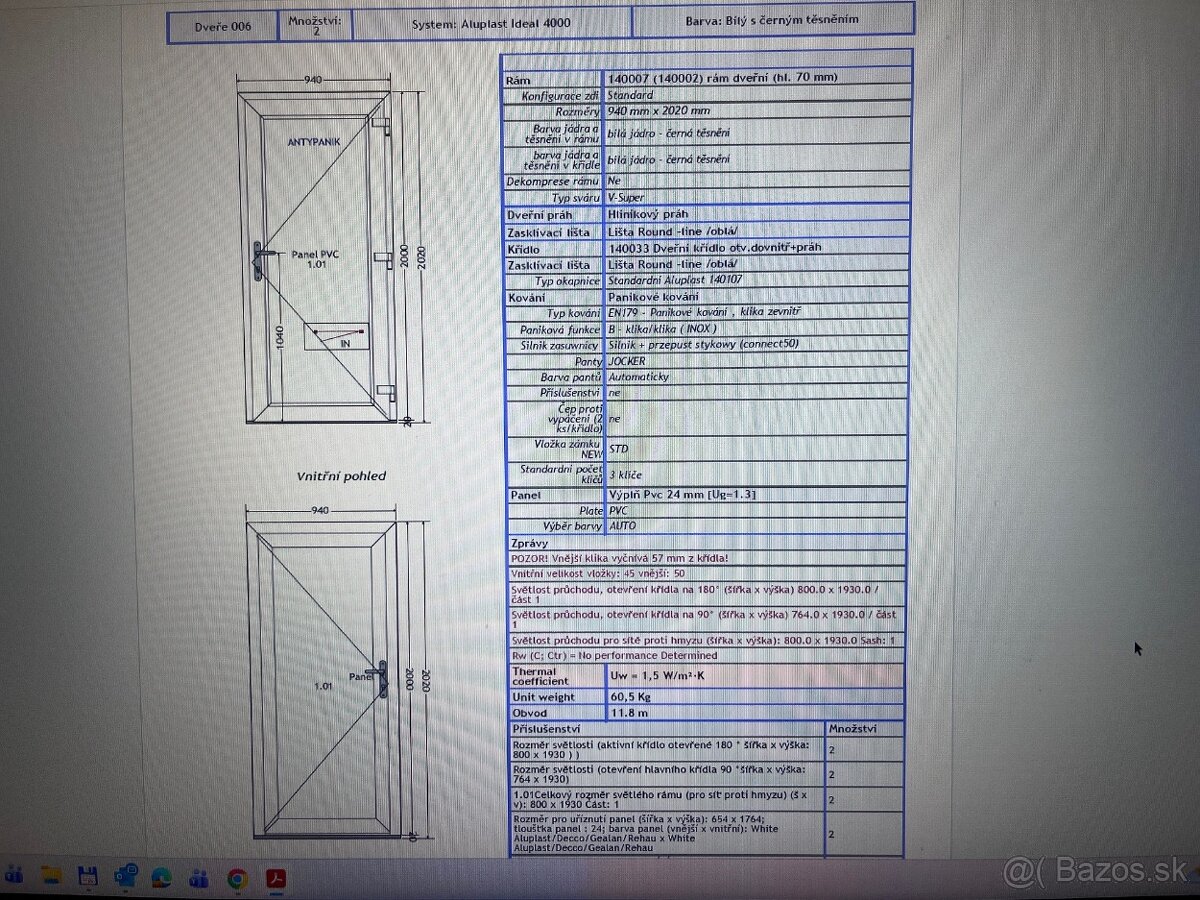This screenshot has width=1200, height=900.
Task: Click the floppy disk app icon in taskbar
Action: coord(88,877)
